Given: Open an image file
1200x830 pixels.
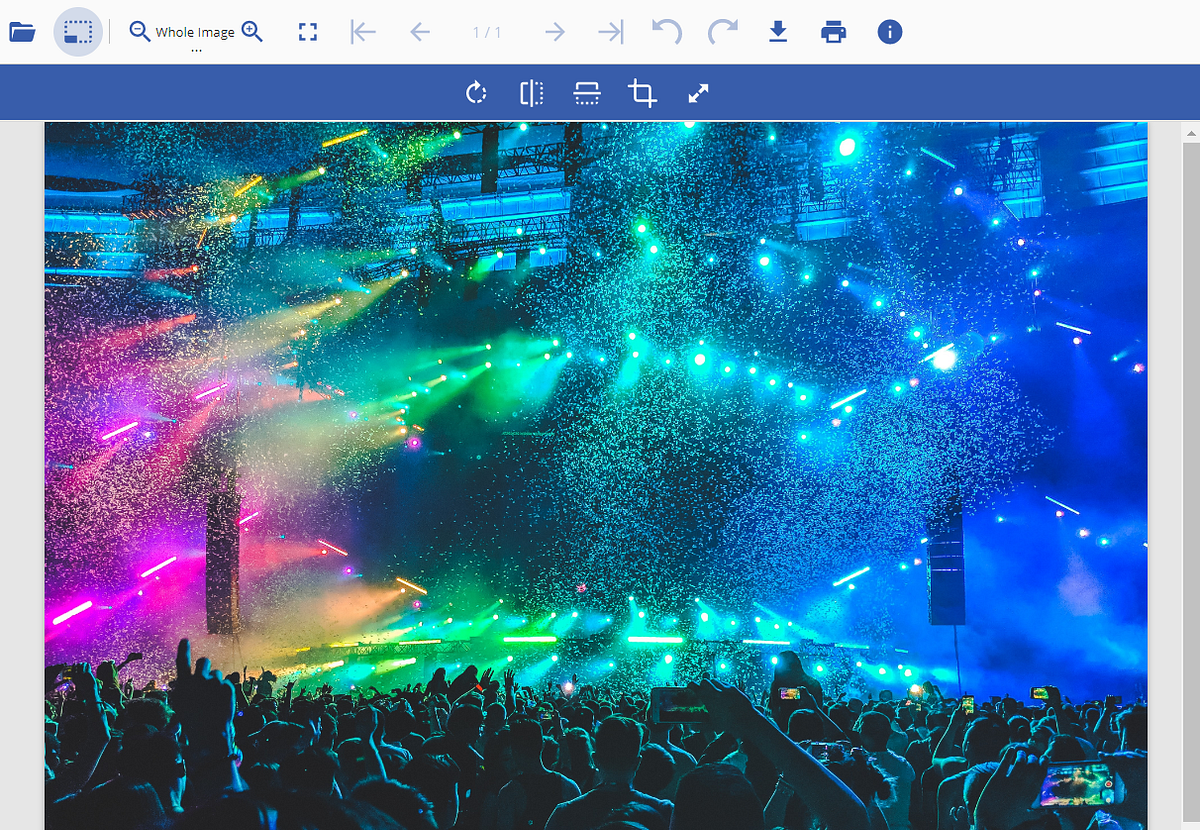Looking at the screenshot, I should (x=24, y=31).
